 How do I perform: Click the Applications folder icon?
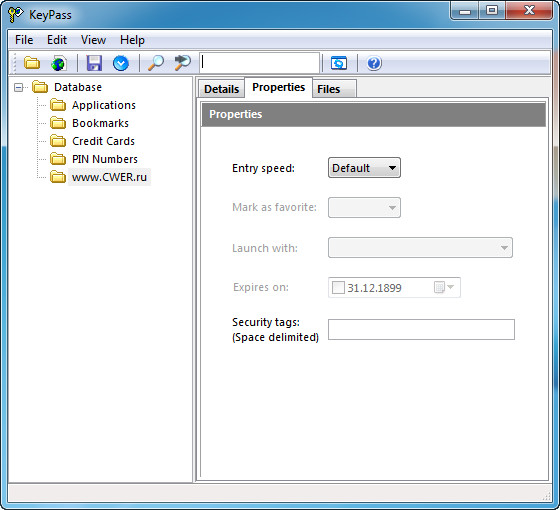(58, 105)
